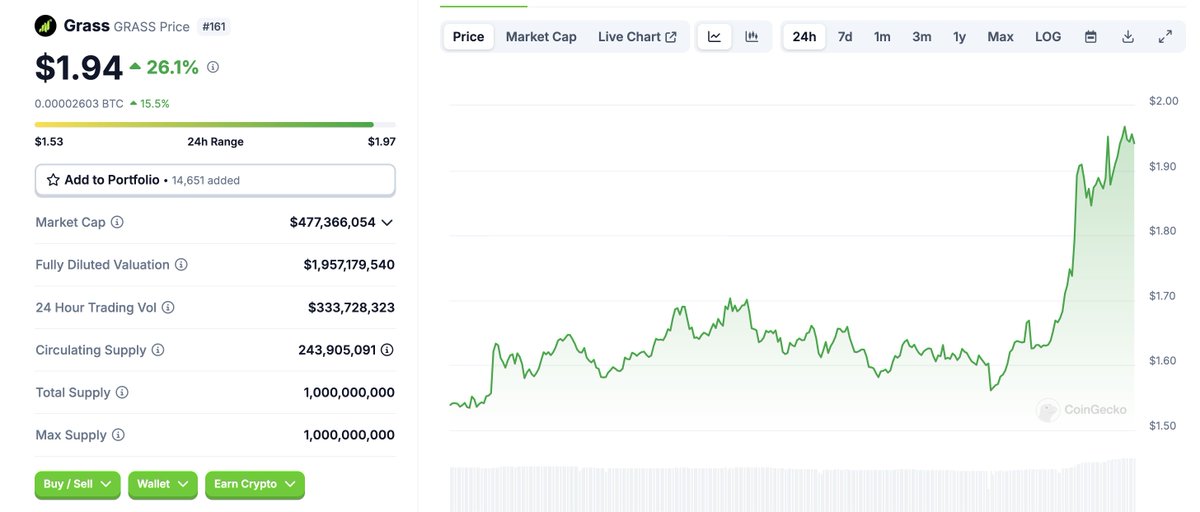Open the Live Chart external link

[637, 37]
